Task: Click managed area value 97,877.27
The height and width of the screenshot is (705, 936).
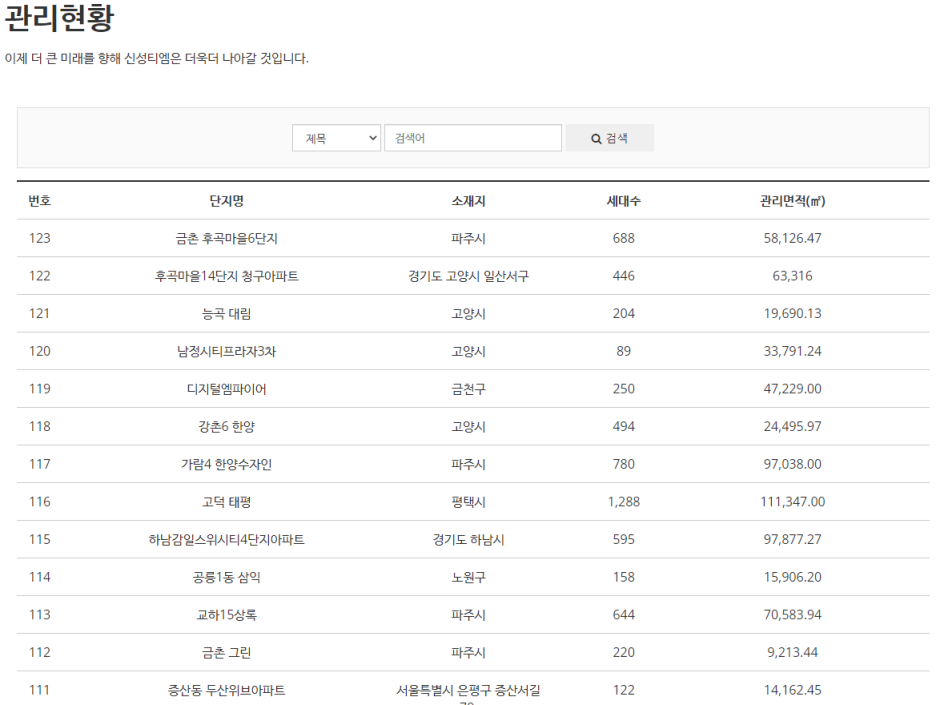Action: [x=792, y=539]
